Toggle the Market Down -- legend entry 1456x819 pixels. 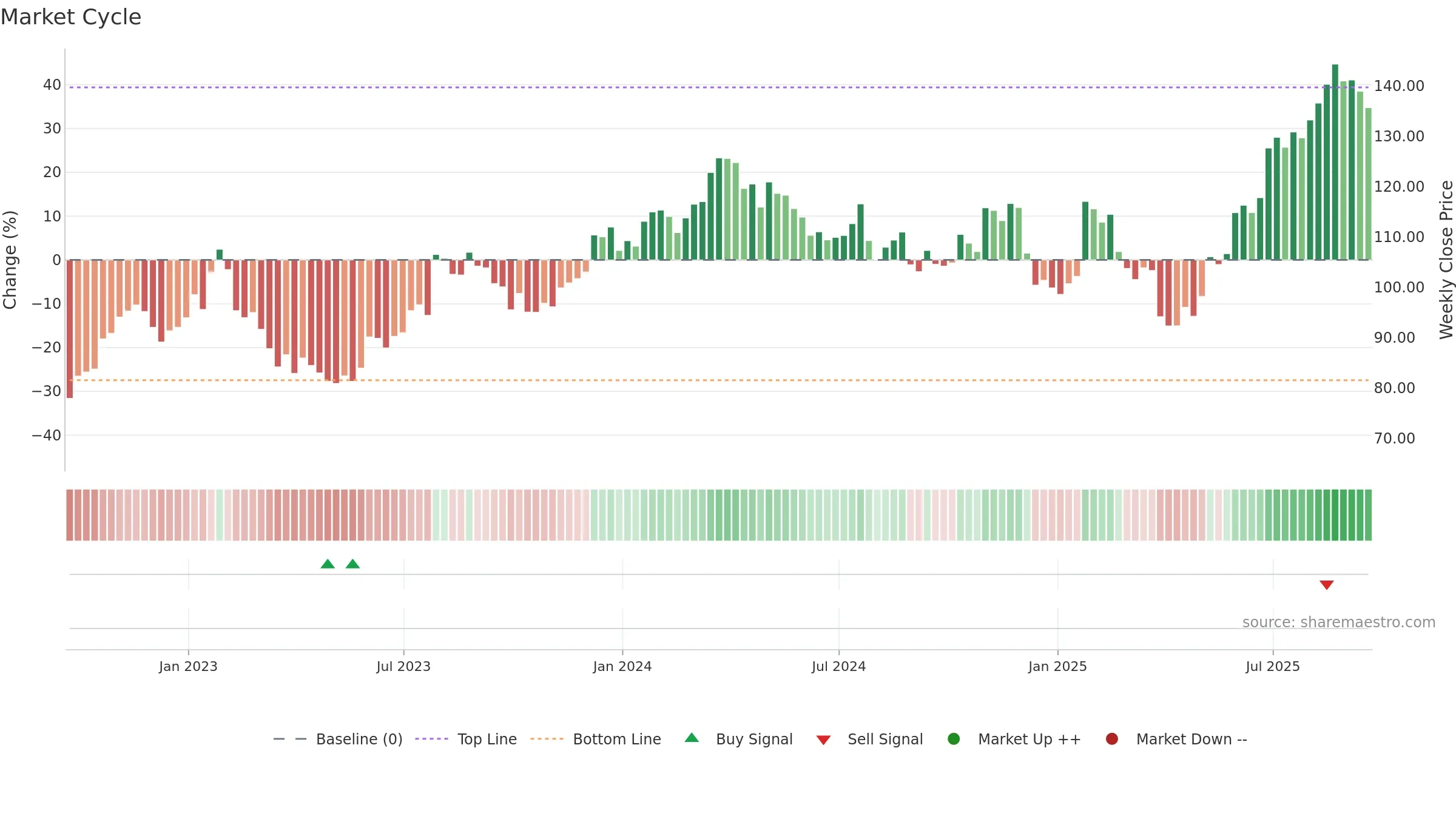click(x=1176, y=739)
